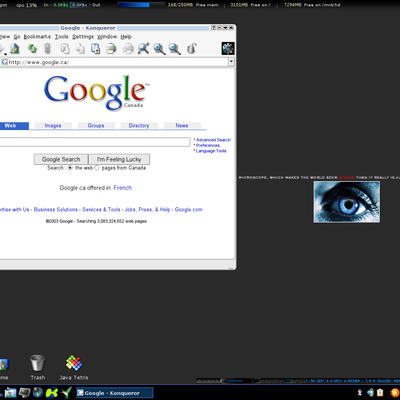Open the Bookmarks menu

point(37,37)
